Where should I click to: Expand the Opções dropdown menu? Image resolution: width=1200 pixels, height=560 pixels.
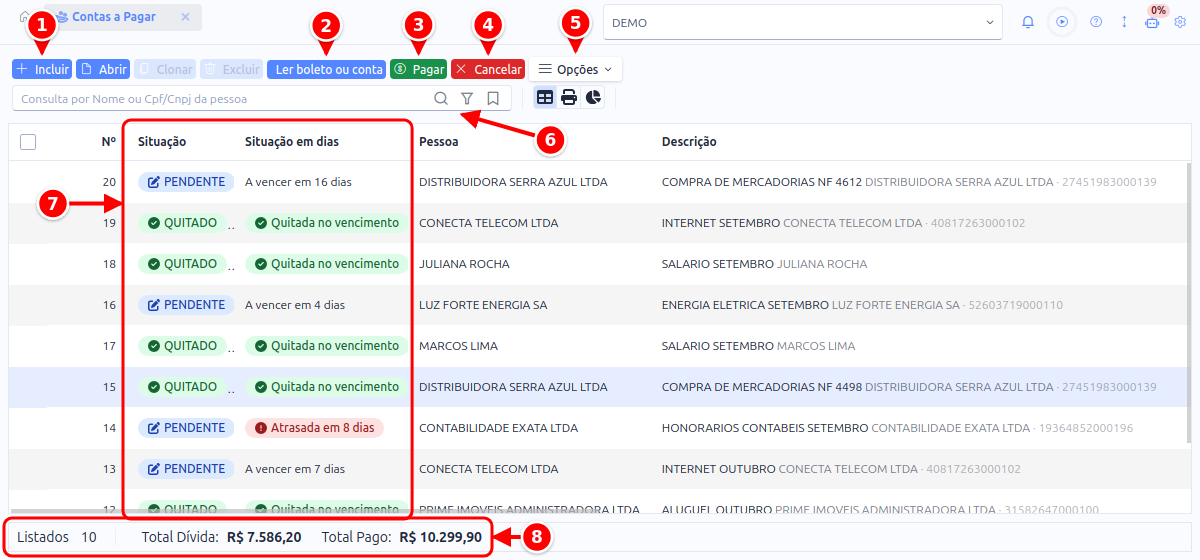(575, 69)
